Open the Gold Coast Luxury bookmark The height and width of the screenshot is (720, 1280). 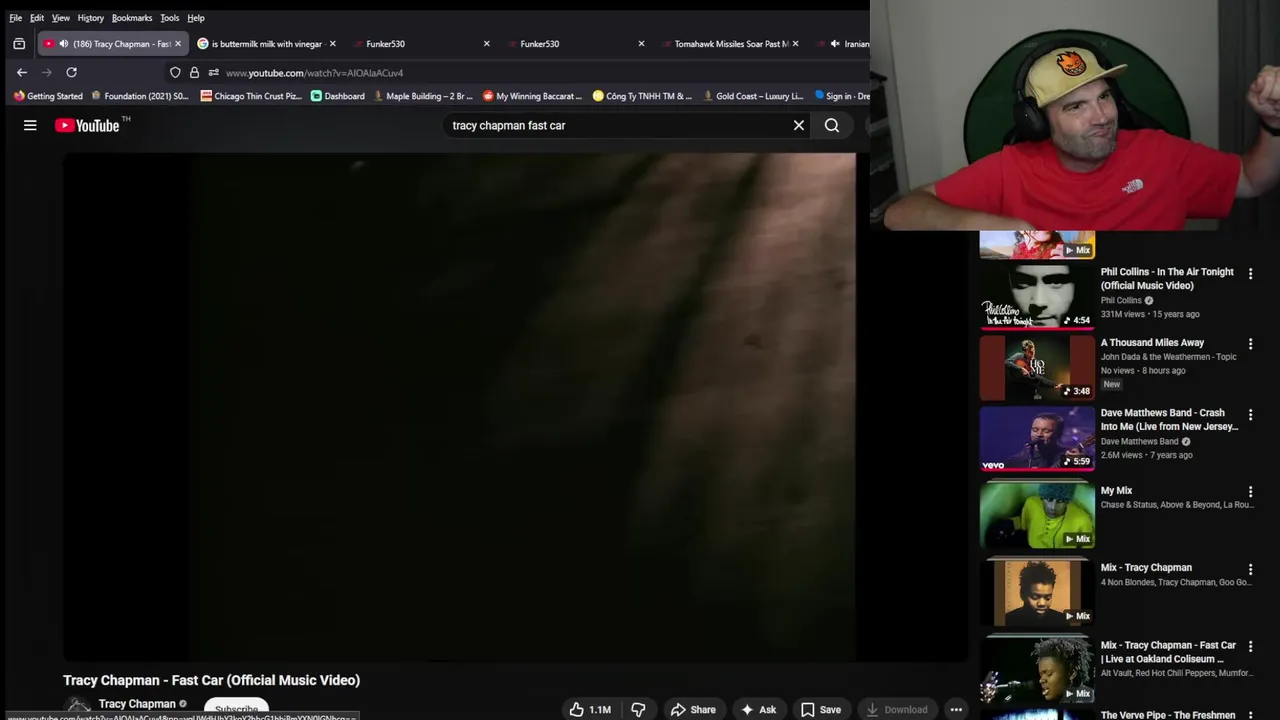click(x=752, y=96)
